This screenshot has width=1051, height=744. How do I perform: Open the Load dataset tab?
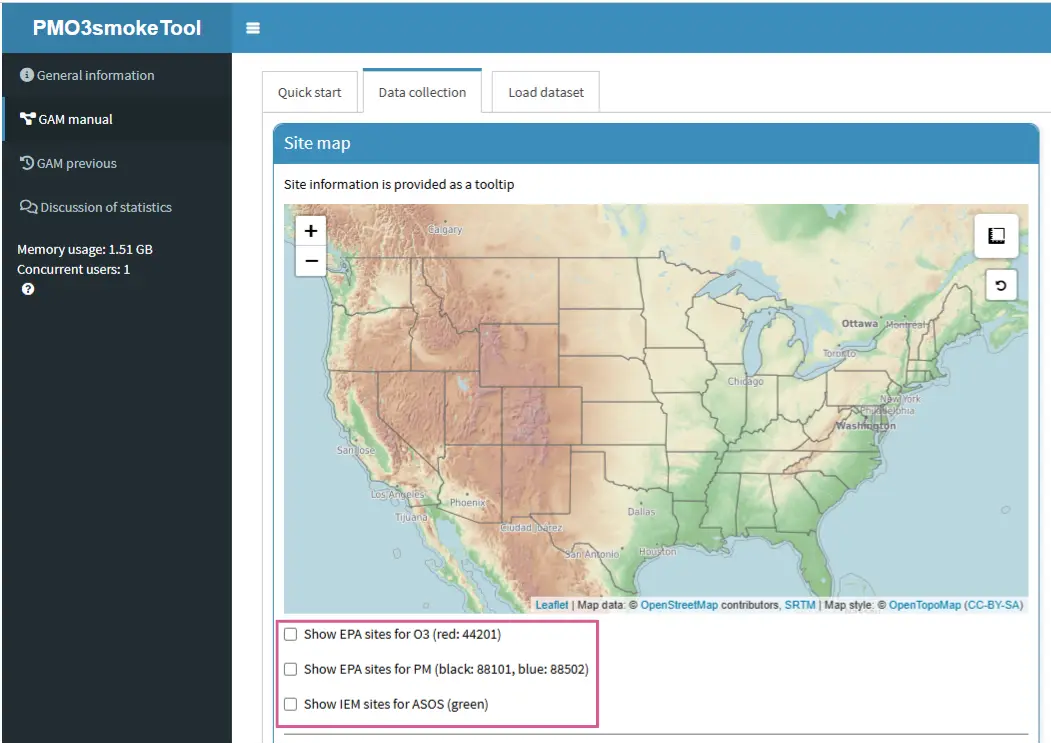[546, 92]
